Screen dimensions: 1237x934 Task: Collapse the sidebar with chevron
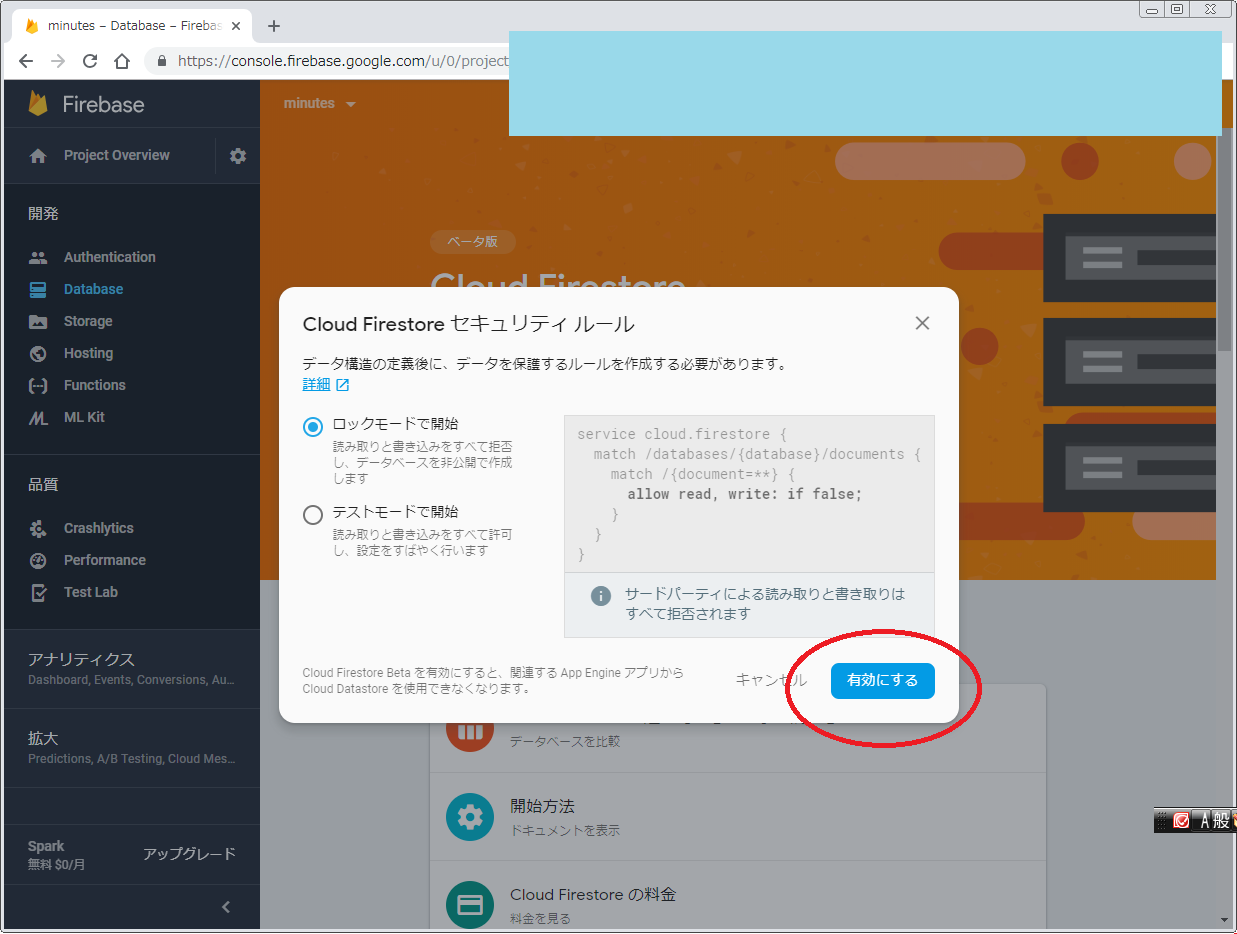pyautogui.click(x=226, y=907)
